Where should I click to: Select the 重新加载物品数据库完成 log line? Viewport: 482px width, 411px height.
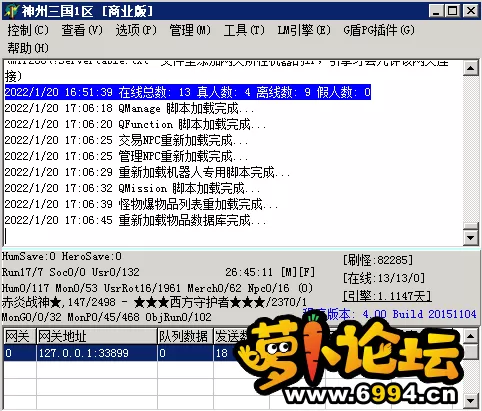pyautogui.click(x=135, y=220)
